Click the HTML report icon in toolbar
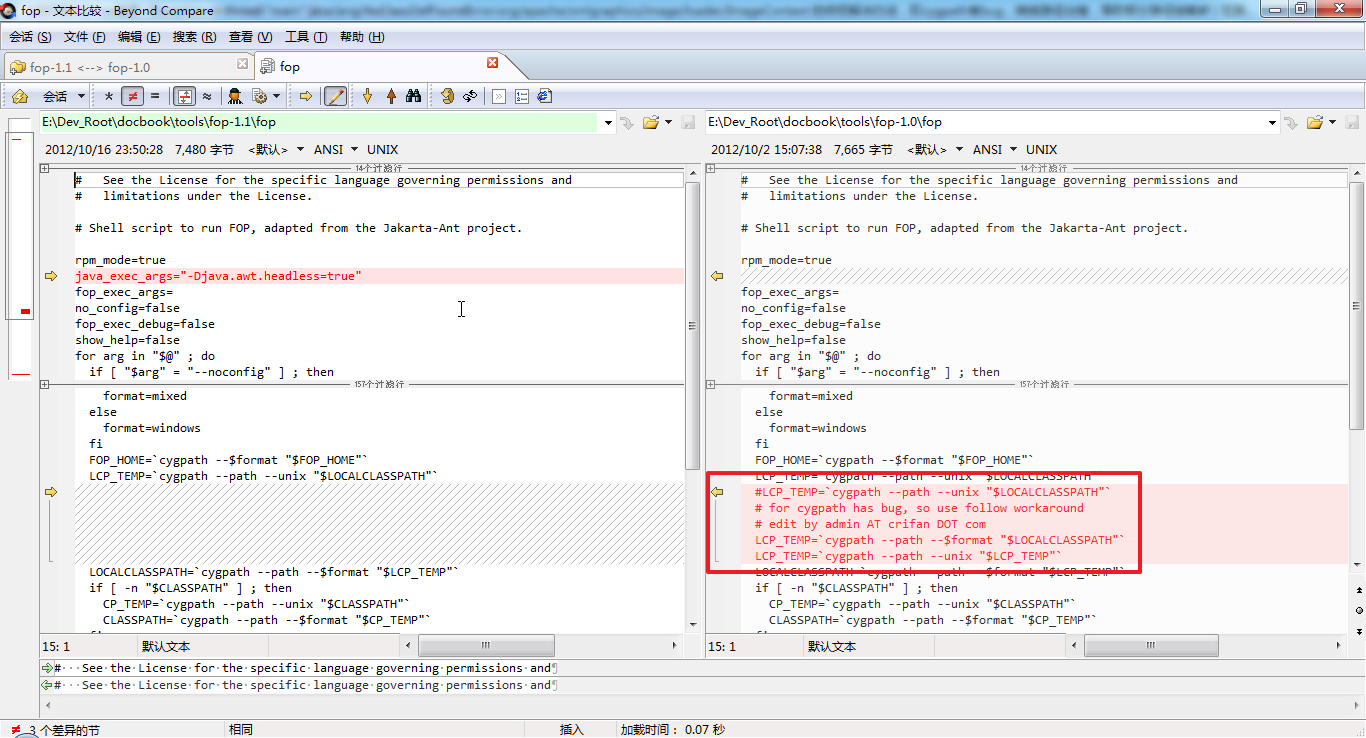Image resolution: width=1366 pixels, height=738 pixels. click(544, 97)
